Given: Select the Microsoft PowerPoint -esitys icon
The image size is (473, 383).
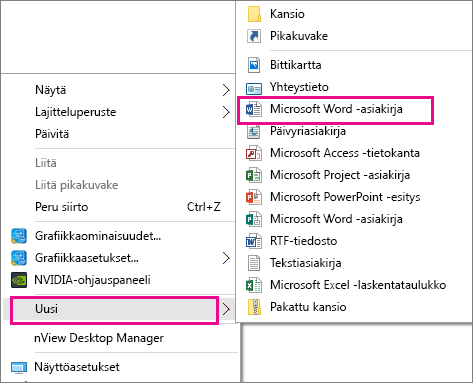Looking at the screenshot, I should pos(254,197).
